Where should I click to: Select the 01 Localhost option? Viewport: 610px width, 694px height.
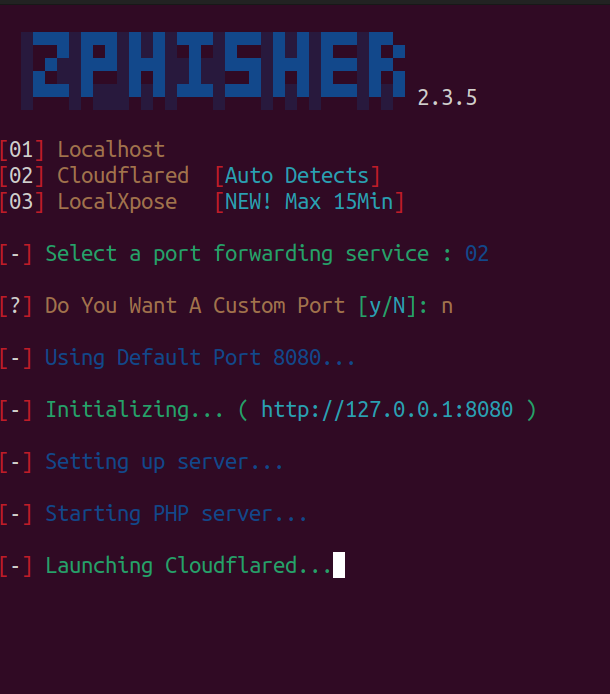tap(110, 150)
